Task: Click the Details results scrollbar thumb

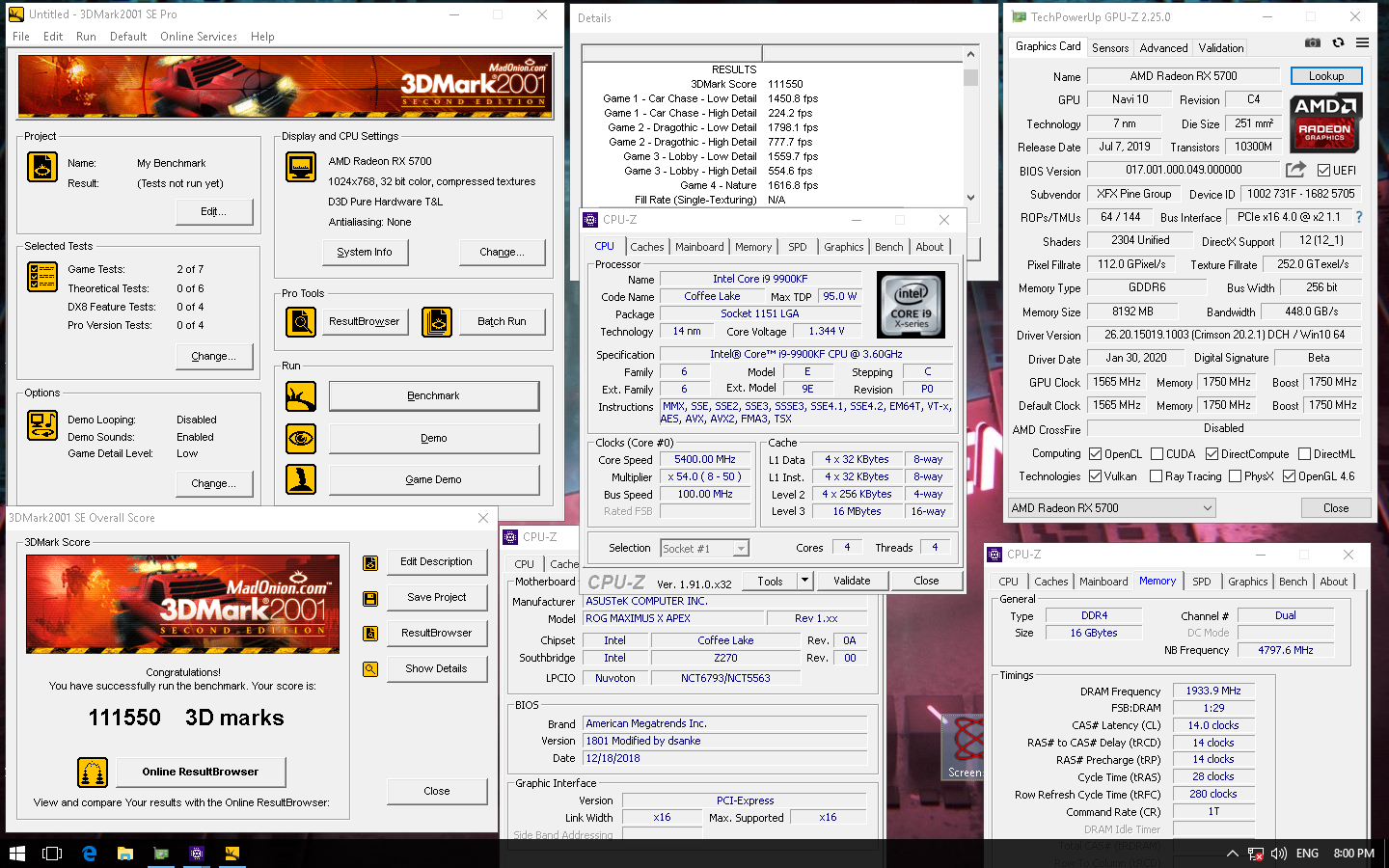Action: pyautogui.click(x=970, y=78)
